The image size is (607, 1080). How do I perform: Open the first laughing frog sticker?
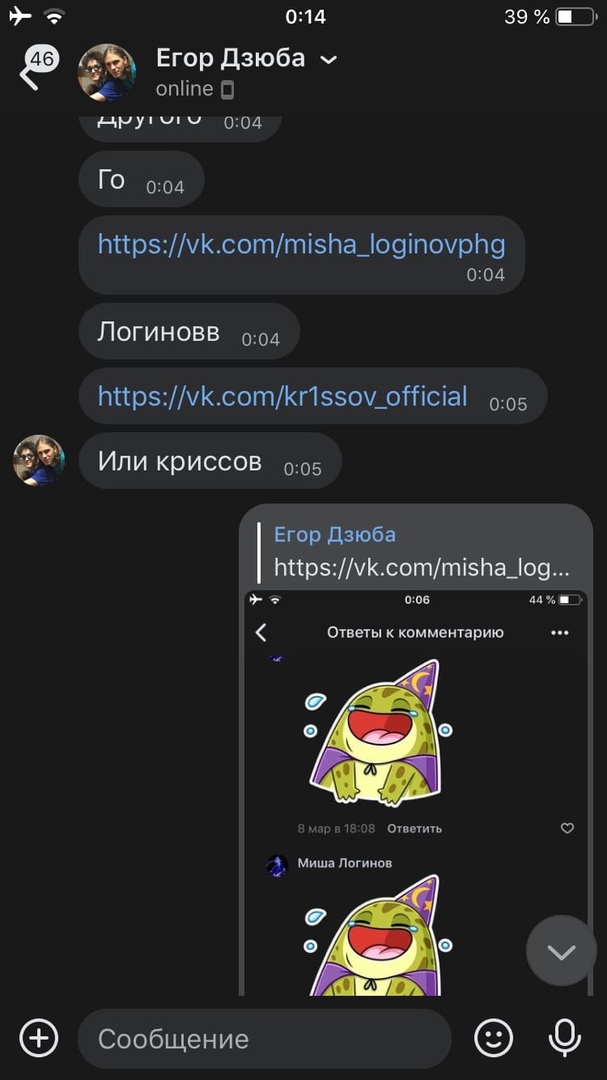[378, 732]
